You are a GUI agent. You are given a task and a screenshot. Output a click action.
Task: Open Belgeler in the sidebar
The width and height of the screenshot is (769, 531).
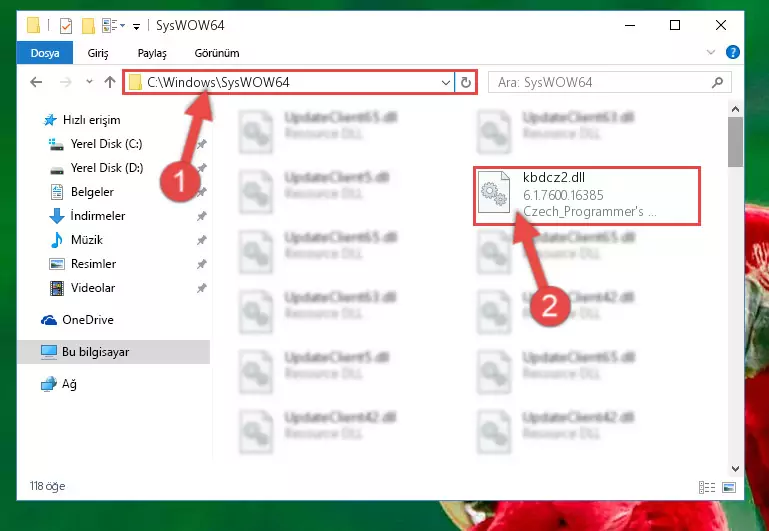pyautogui.click(x=92, y=192)
